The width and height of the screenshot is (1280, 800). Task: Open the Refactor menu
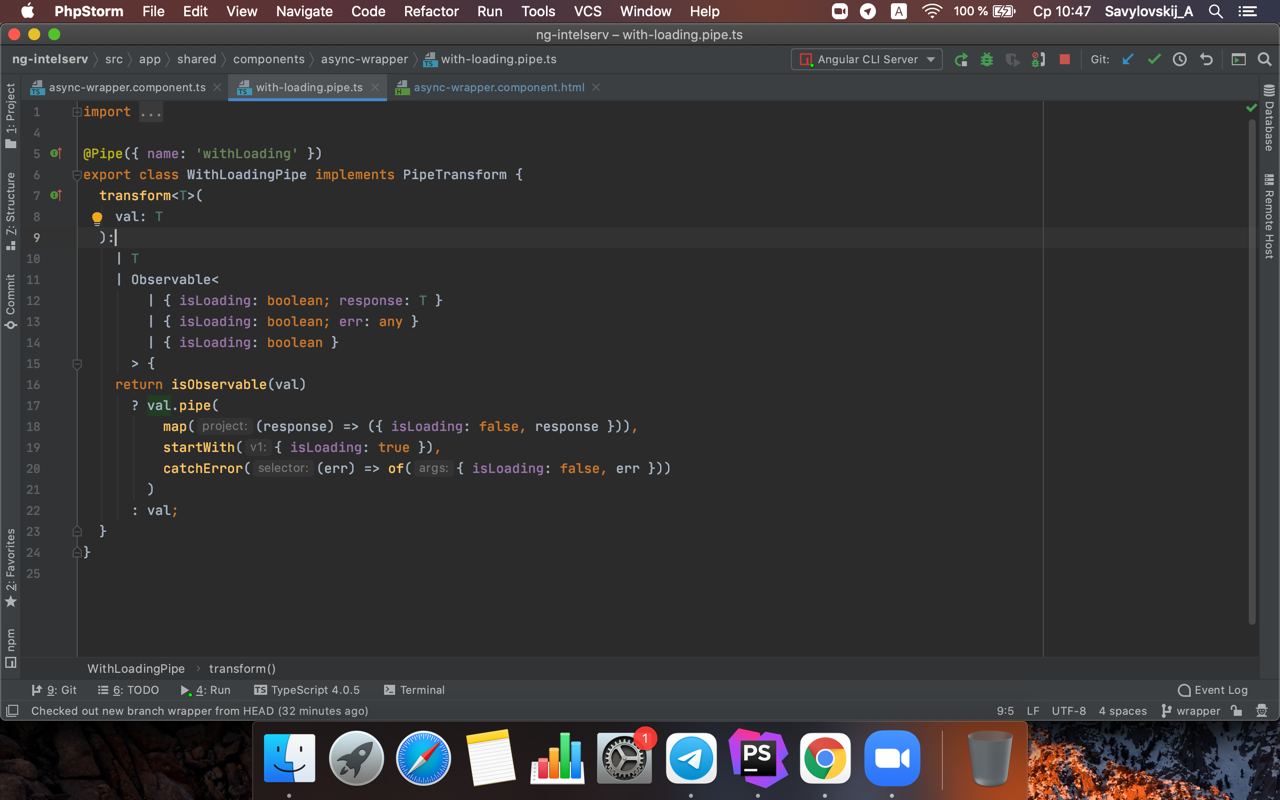coord(431,11)
